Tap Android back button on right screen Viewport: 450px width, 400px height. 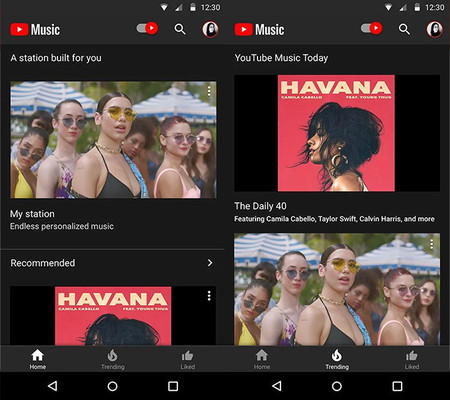277,386
